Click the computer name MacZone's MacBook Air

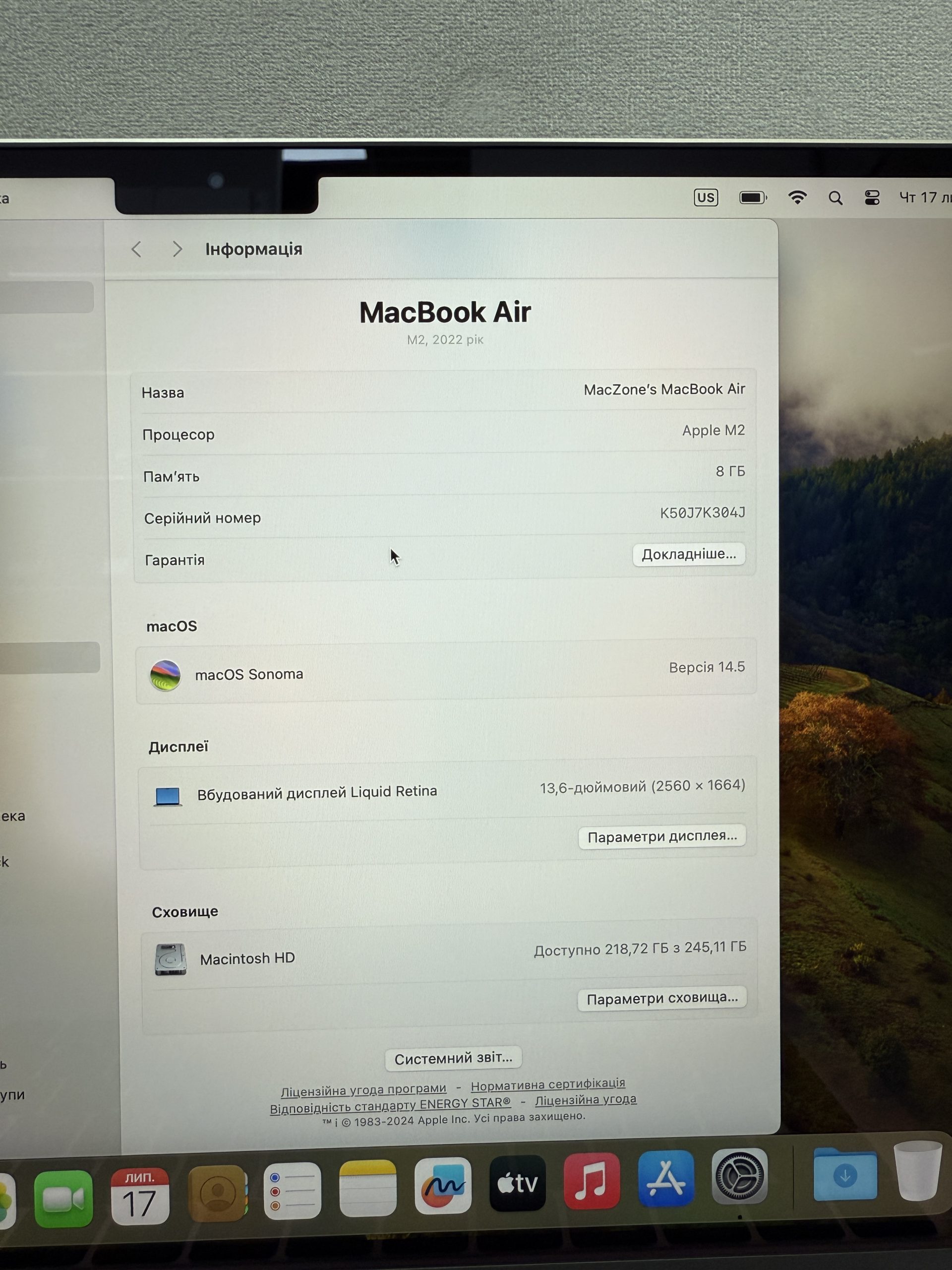click(x=664, y=389)
